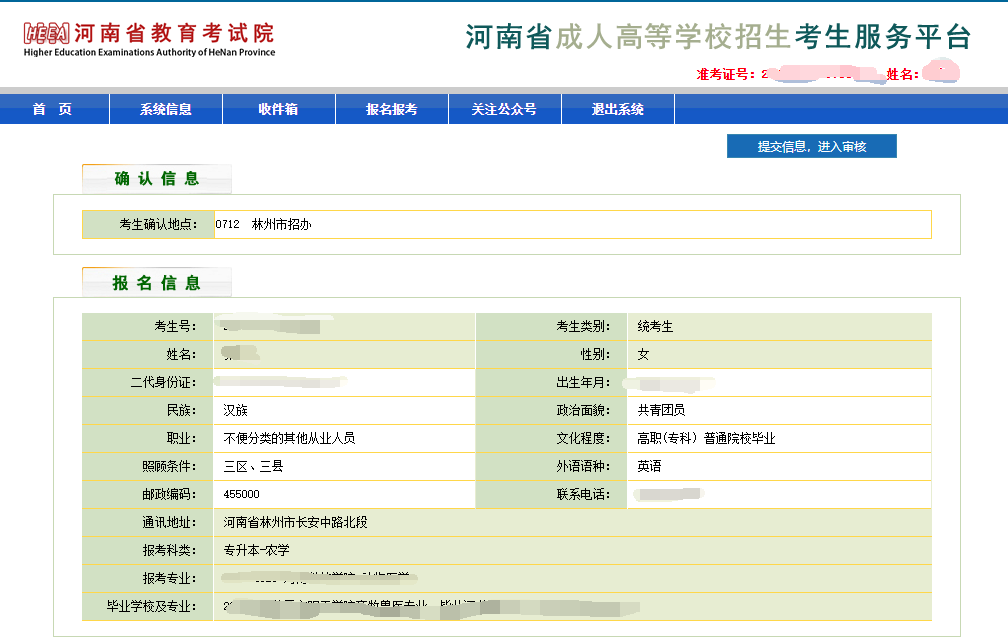Click 退出系统 to log out
The image size is (1008, 642).
pyautogui.click(x=618, y=109)
